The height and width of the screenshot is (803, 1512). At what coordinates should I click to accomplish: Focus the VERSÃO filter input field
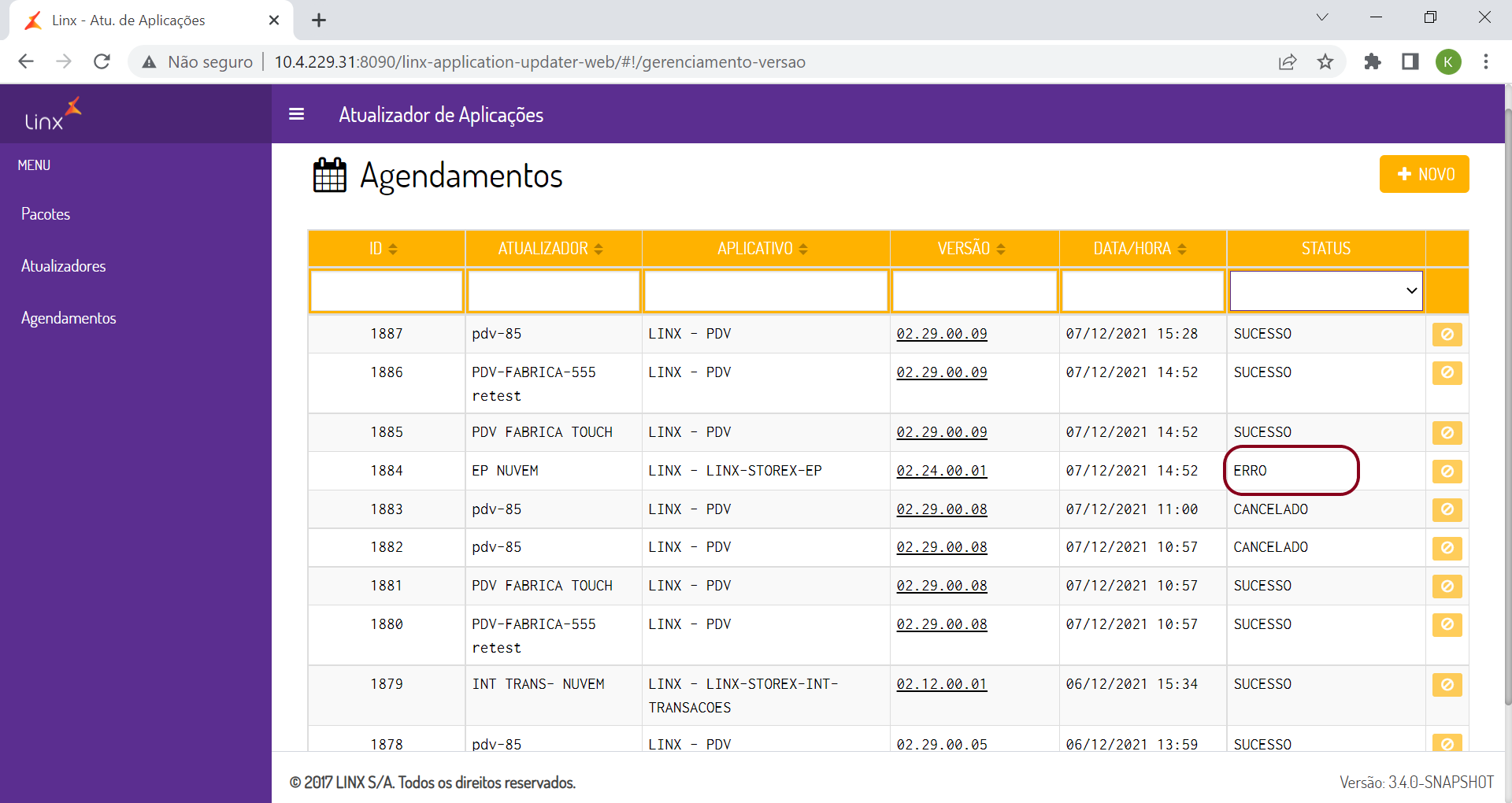975,290
